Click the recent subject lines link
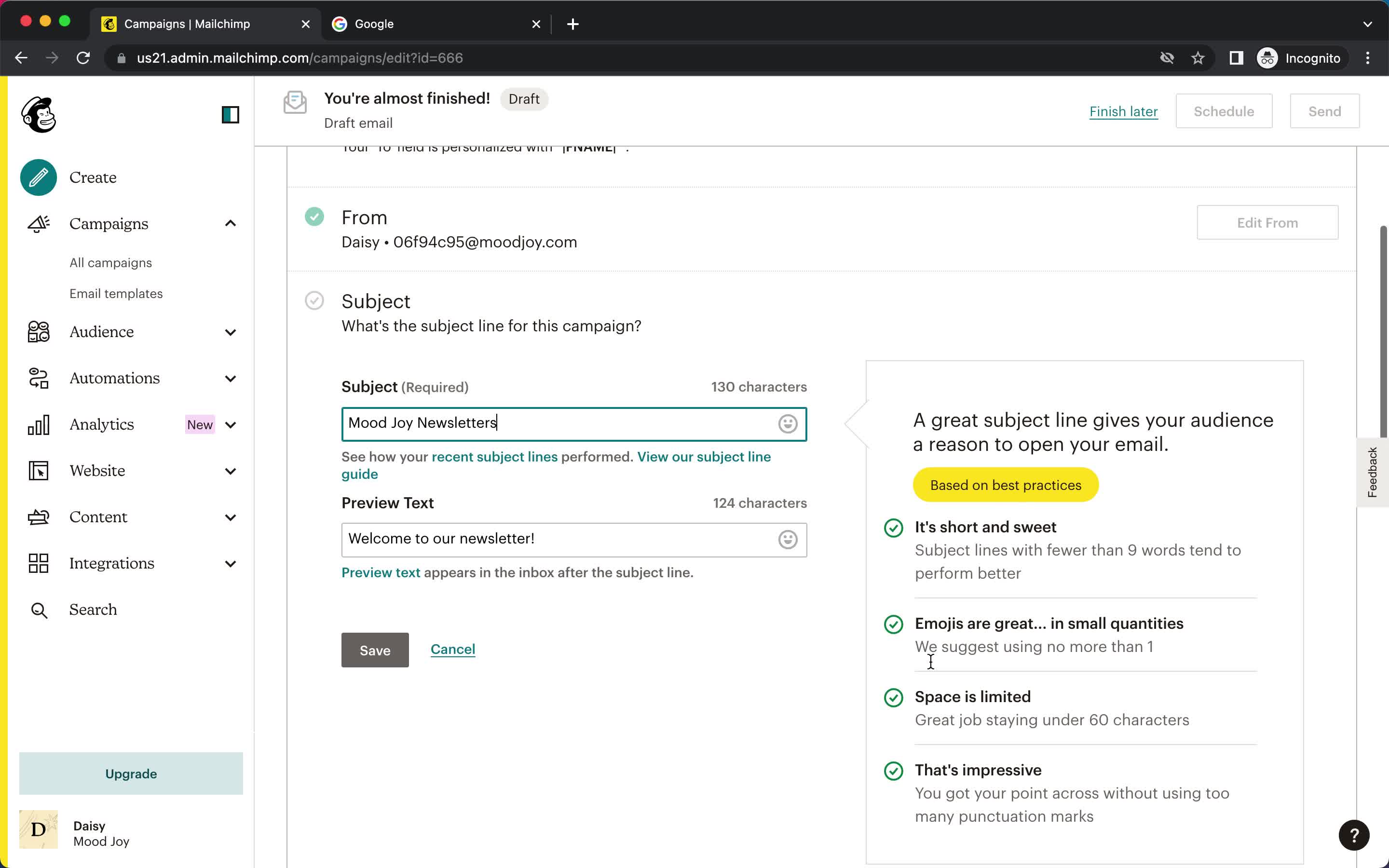Viewport: 1389px width, 868px height. pos(495,457)
